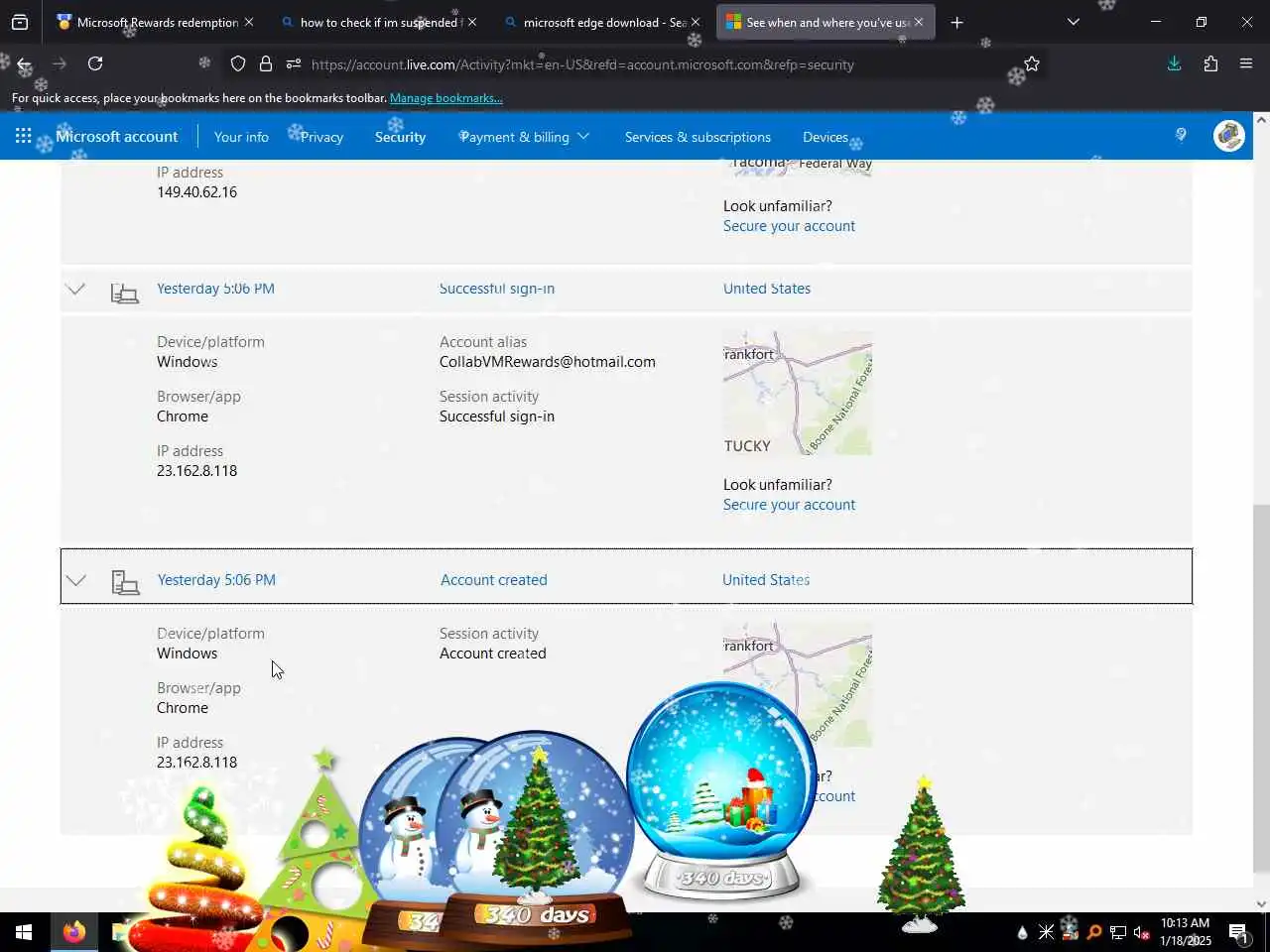Click IP address 149.40.62.16

(x=196, y=192)
